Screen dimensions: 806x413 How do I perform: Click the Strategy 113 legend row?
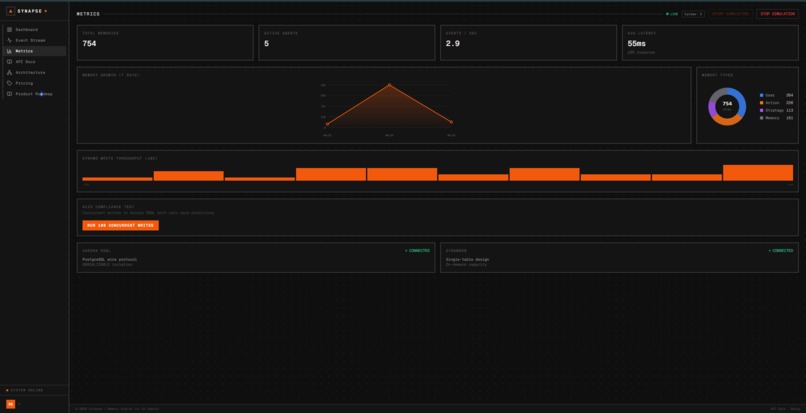(x=776, y=111)
